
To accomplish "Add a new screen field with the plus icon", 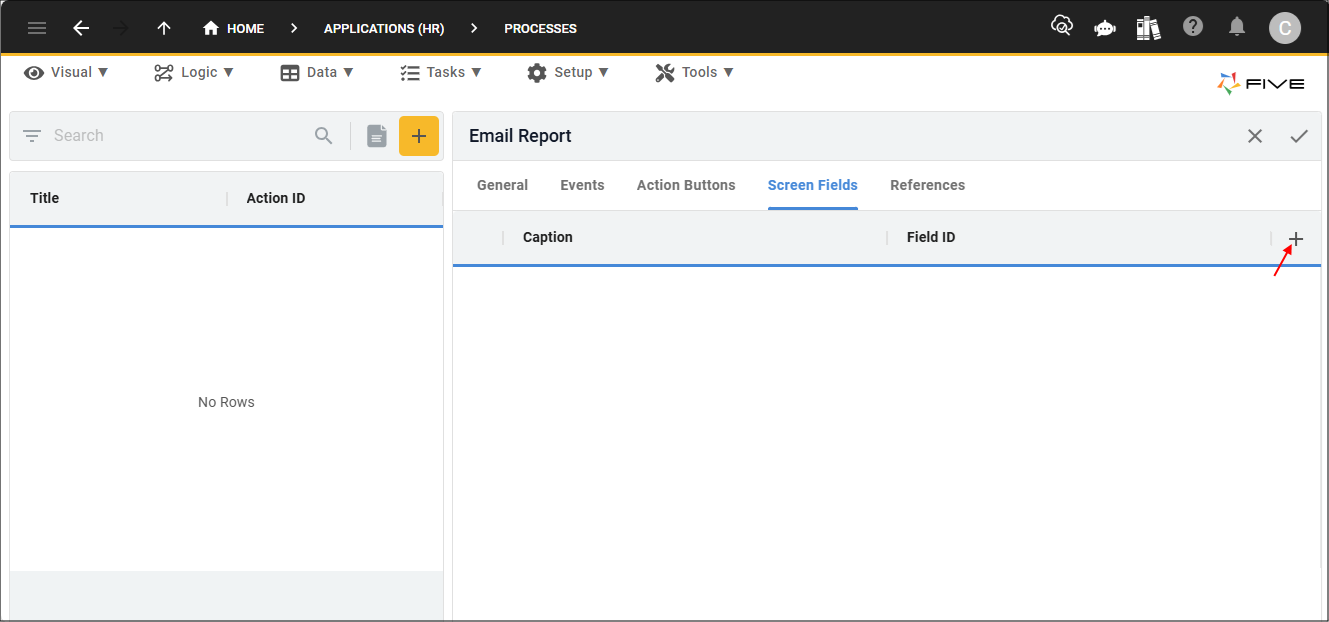I will click(1295, 240).
